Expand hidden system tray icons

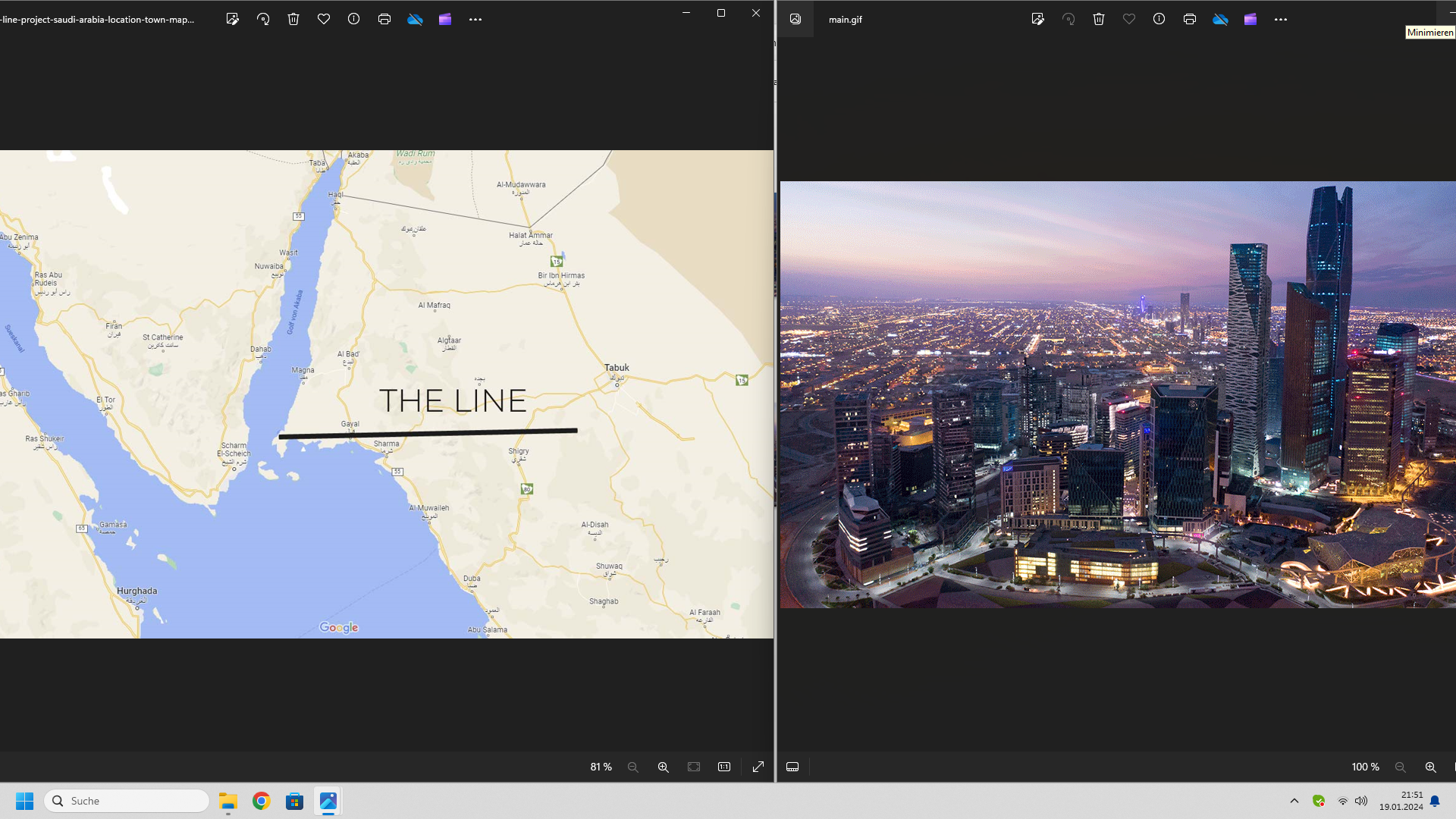1294,801
